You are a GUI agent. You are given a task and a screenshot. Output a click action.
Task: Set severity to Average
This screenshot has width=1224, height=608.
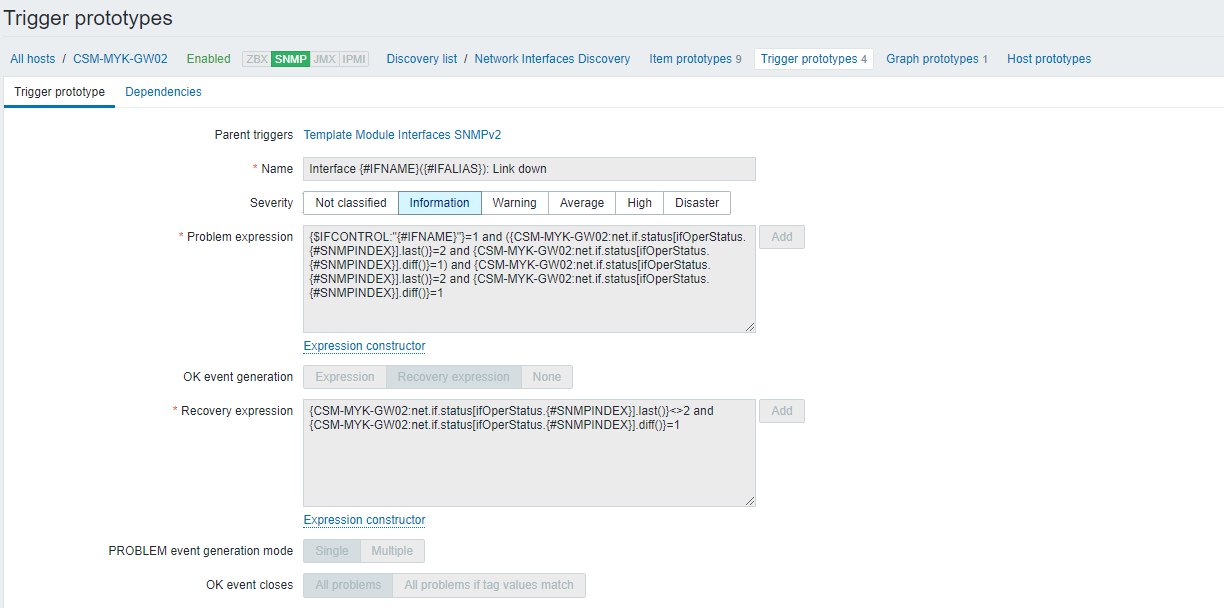[x=582, y=203]
